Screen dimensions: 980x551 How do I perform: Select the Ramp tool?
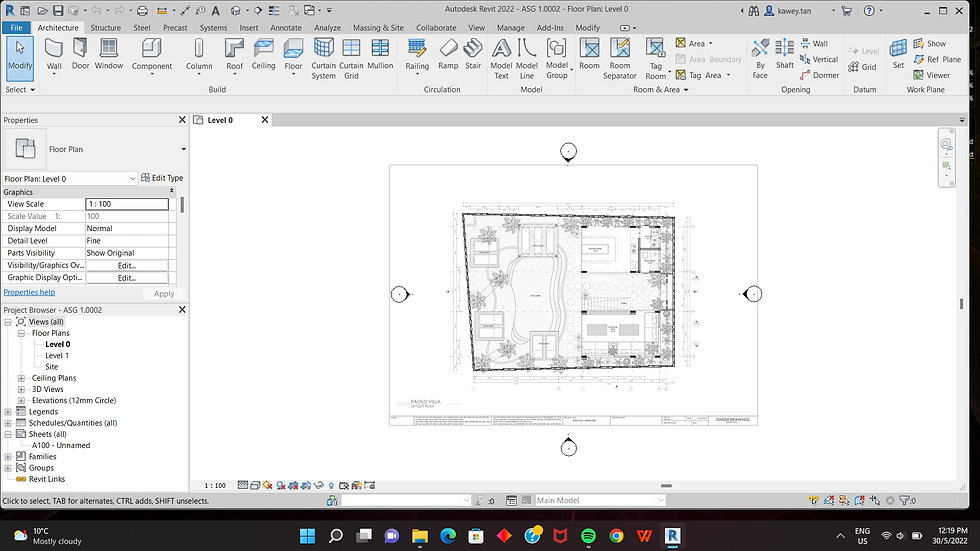[x=448, y=54]
